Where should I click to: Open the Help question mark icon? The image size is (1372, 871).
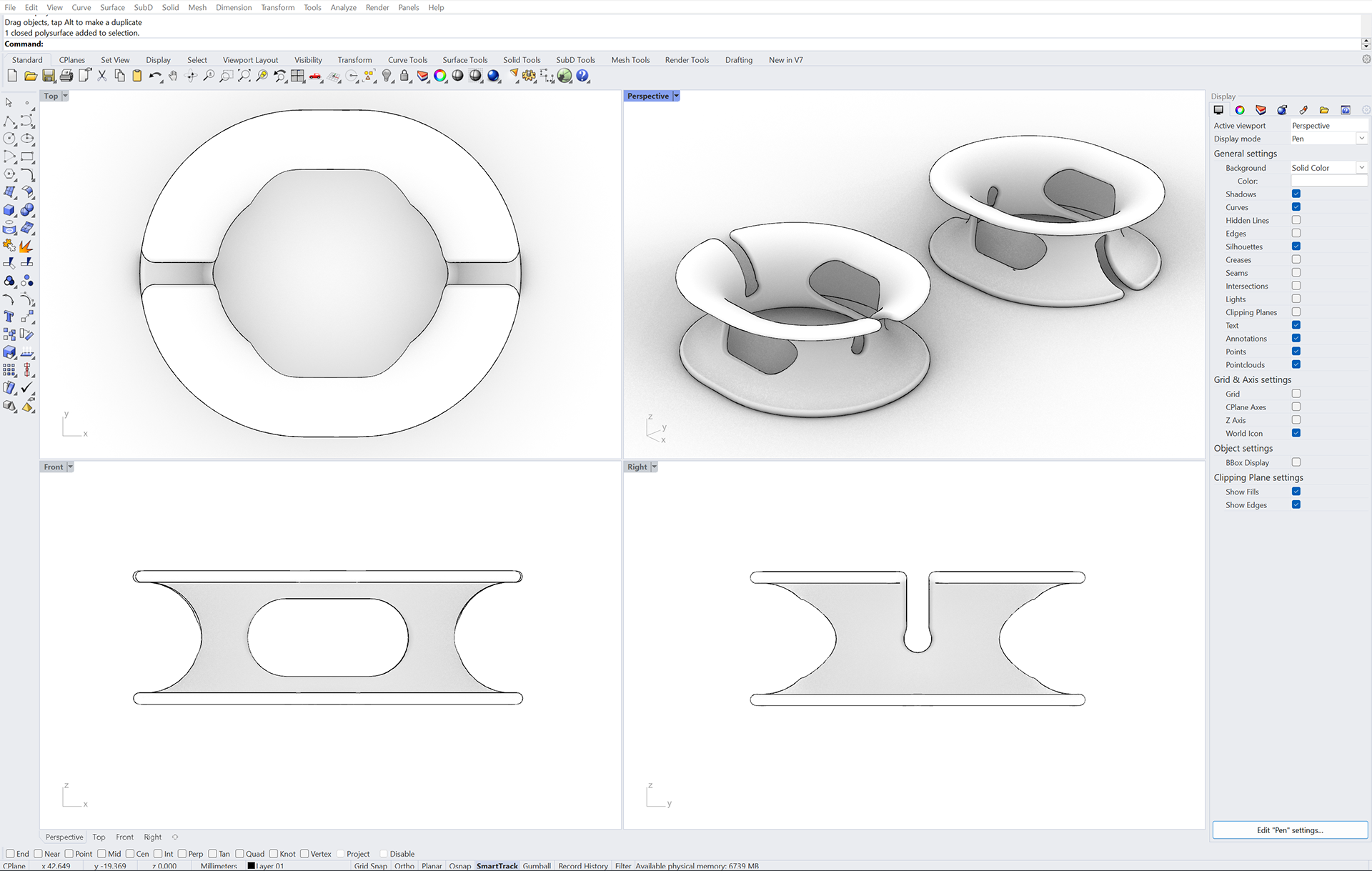[x=582, y=76]
